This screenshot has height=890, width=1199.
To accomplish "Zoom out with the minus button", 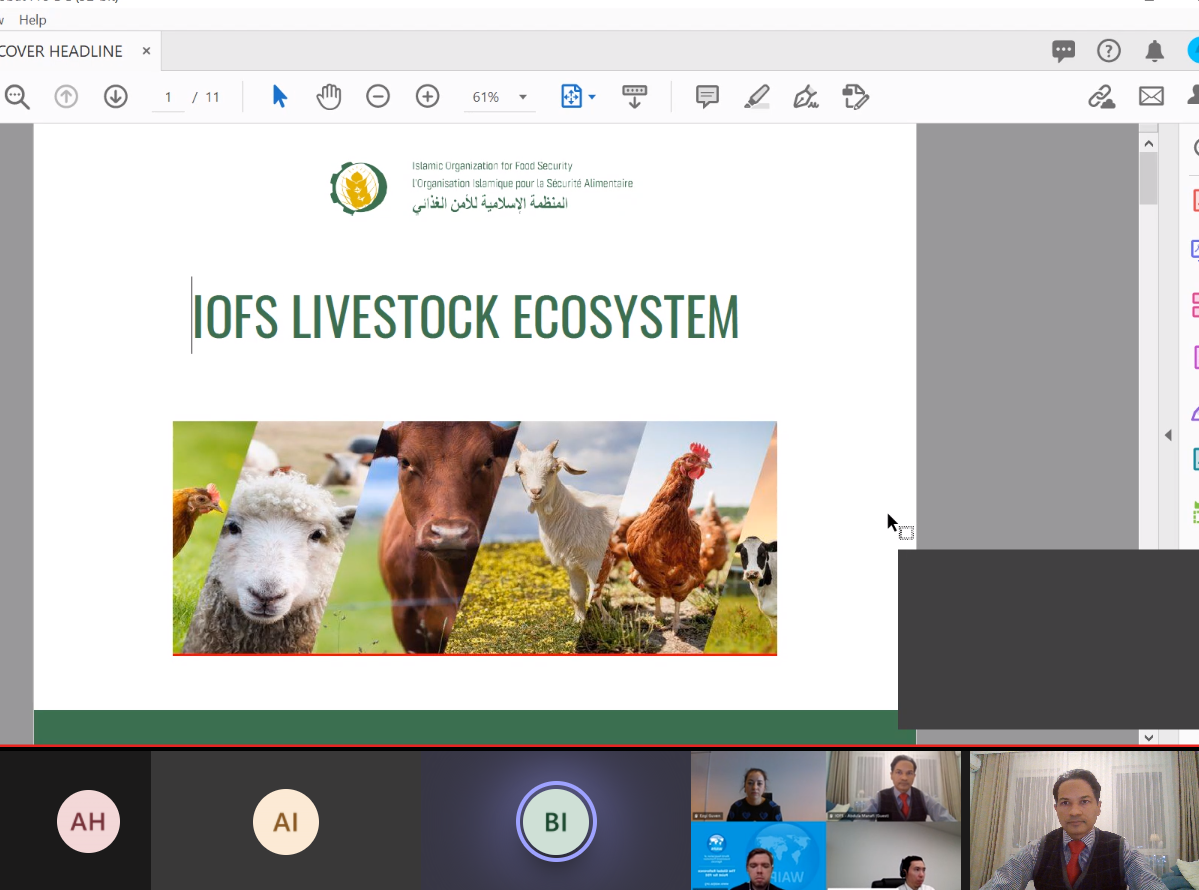I will [x=378, y=96].
